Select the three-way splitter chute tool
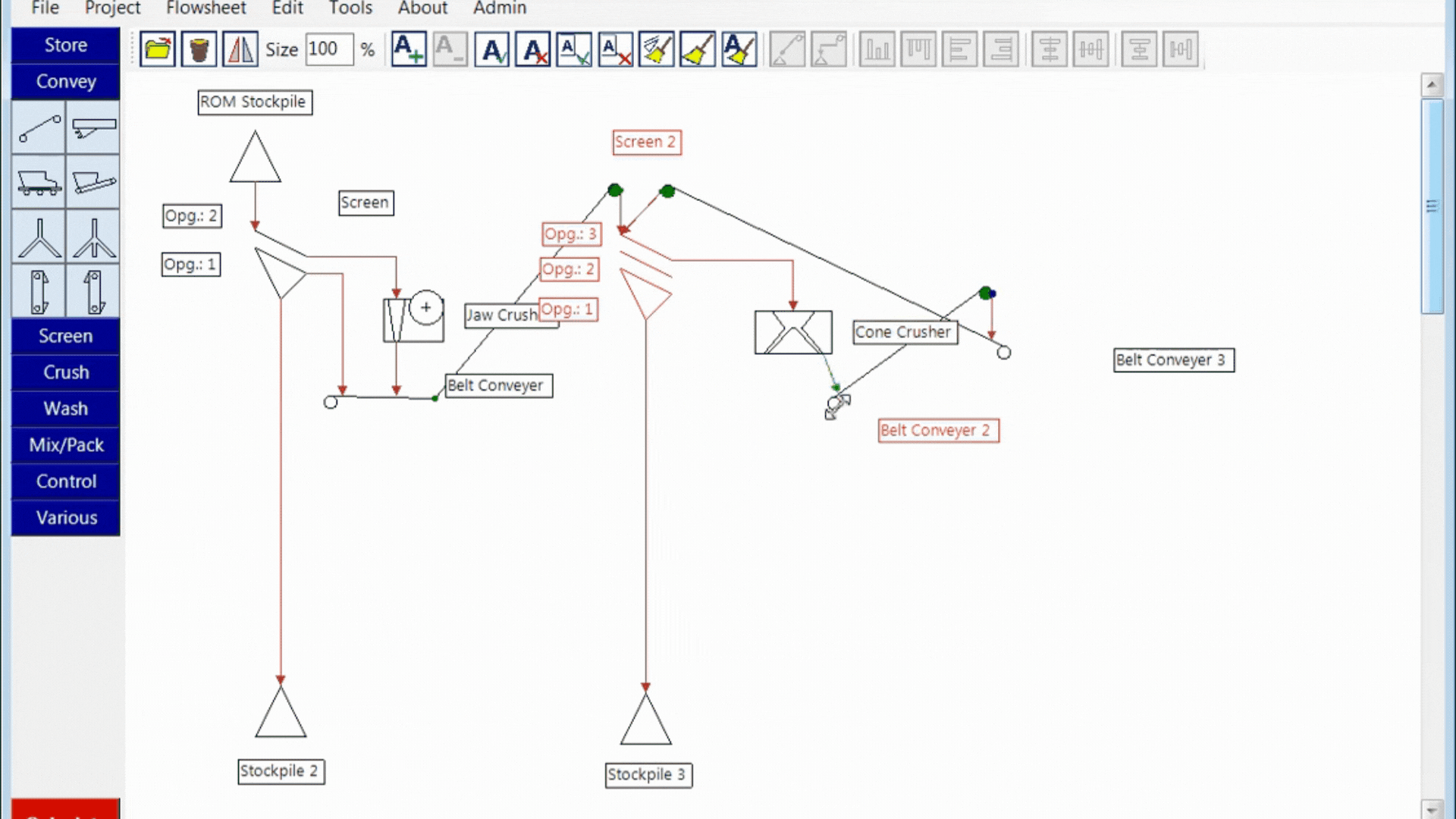The image size is (1456, 819). (x=93, y=237)
